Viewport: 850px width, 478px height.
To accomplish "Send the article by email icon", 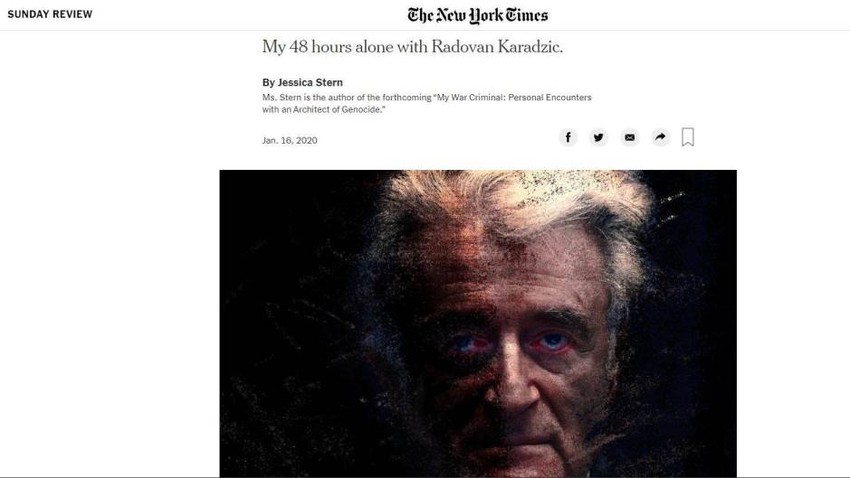I will pyautogui.click(x=629, y=138).
